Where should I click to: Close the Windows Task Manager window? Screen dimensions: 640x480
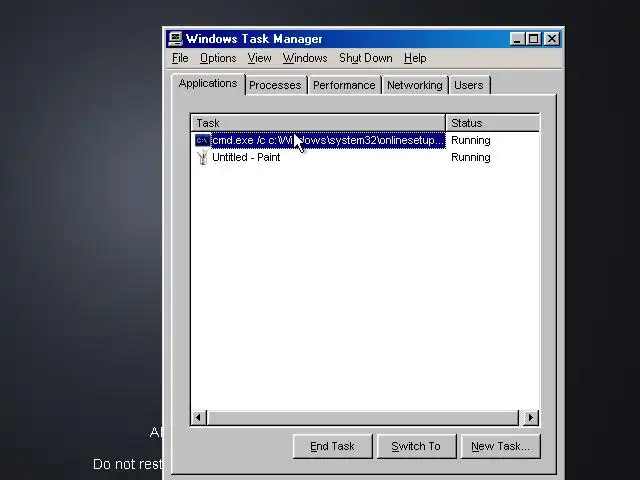[552, 39]
